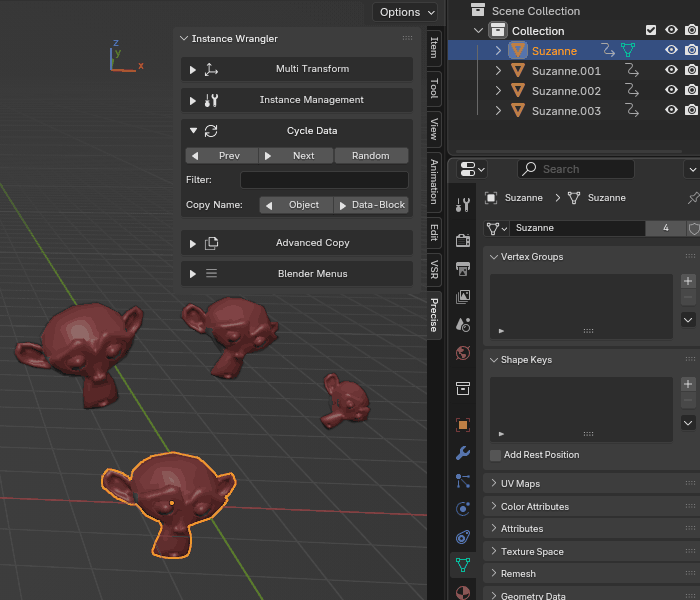Open the VSR sidebar tab
The image size is (700, 600).
point(434,269)
